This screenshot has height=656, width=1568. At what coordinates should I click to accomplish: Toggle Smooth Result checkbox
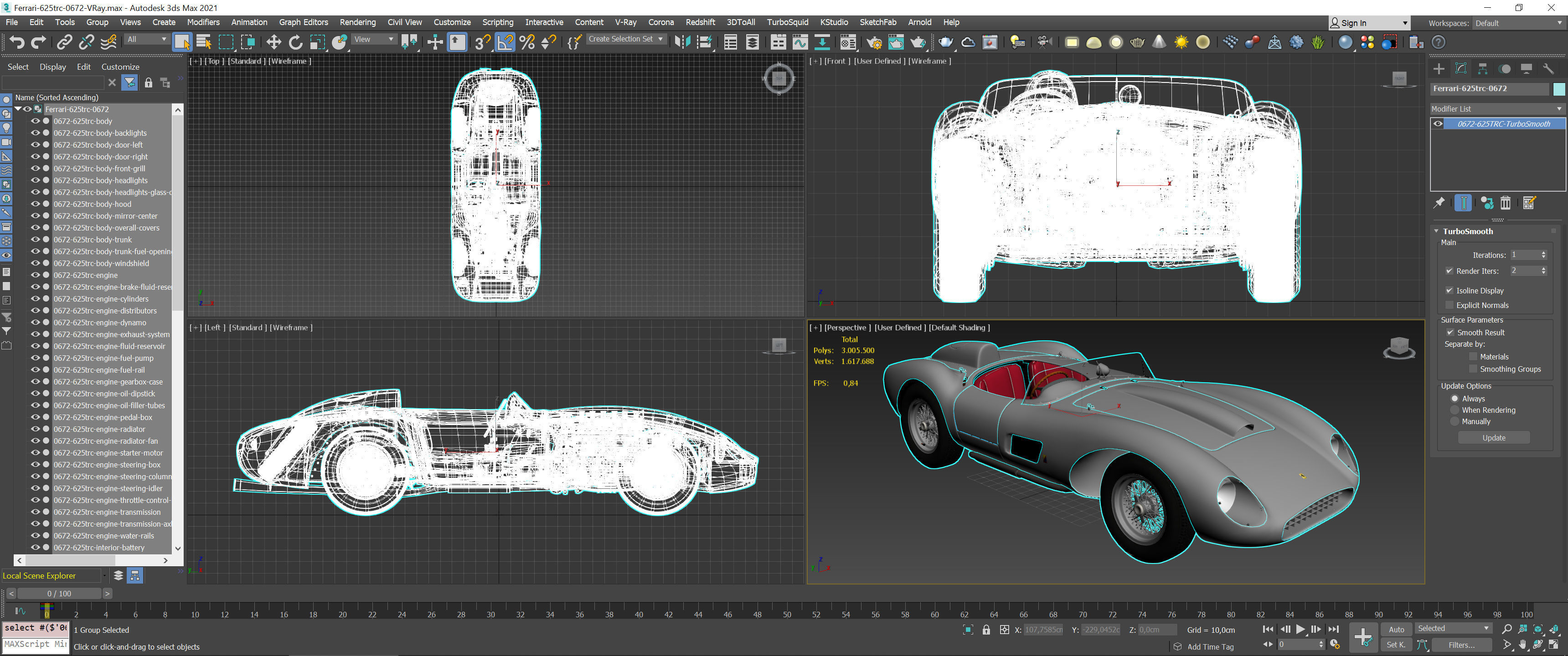click(1450, 332)
